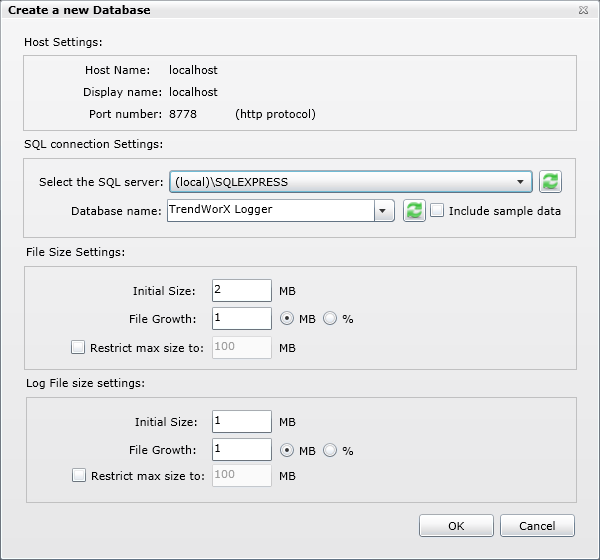Close the Create a new Database dialog

click(583, 10)
